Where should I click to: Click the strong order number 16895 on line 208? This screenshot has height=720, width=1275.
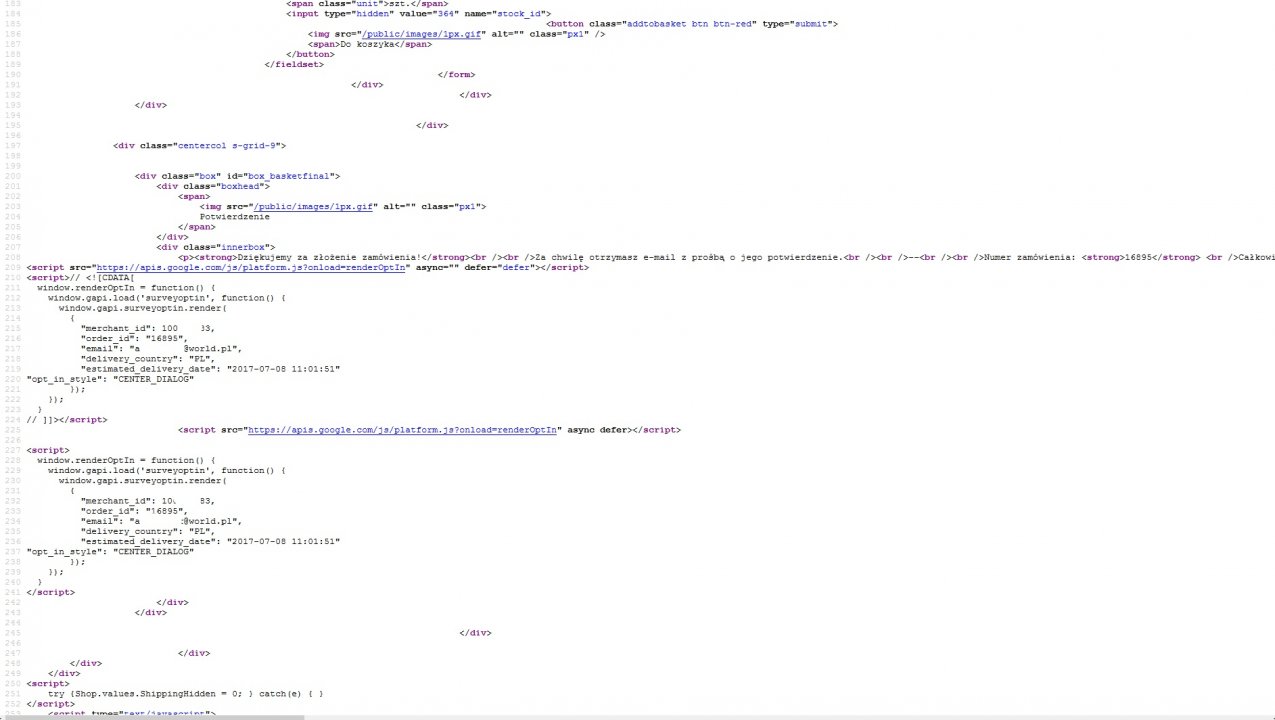(x=1139, y=257)
